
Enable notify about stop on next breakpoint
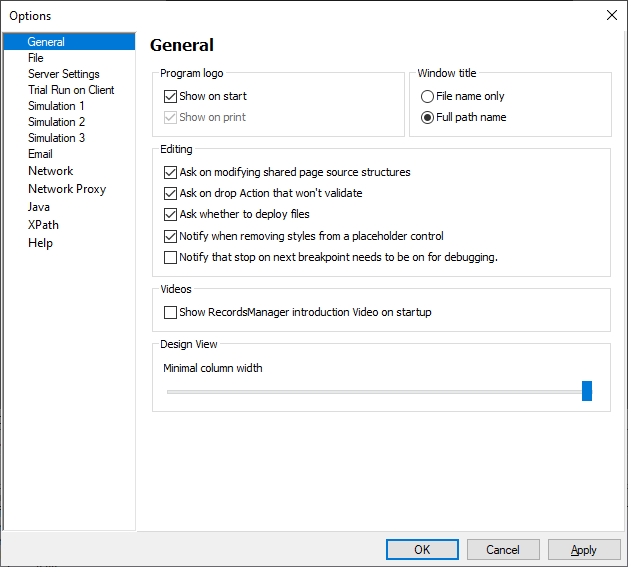[x=170, y=257]
